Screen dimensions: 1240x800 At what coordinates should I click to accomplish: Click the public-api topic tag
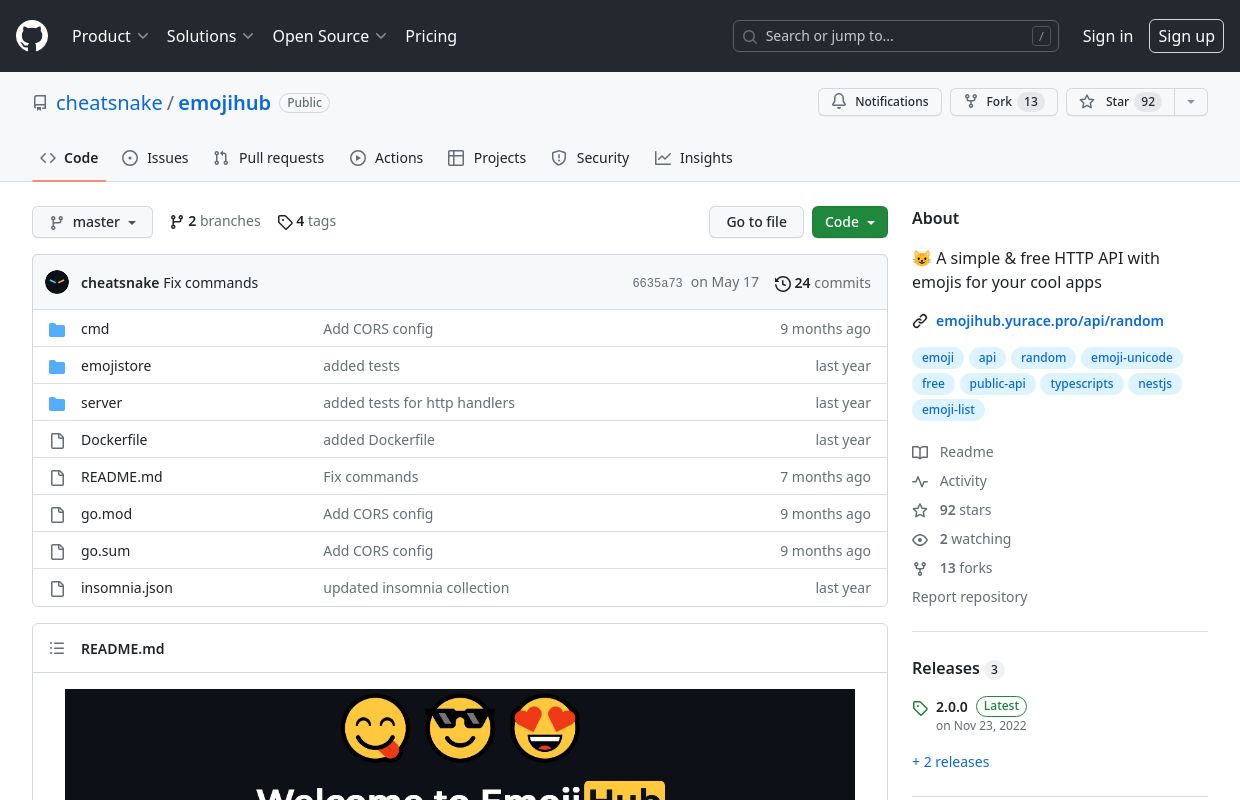(x=997, y=384)
